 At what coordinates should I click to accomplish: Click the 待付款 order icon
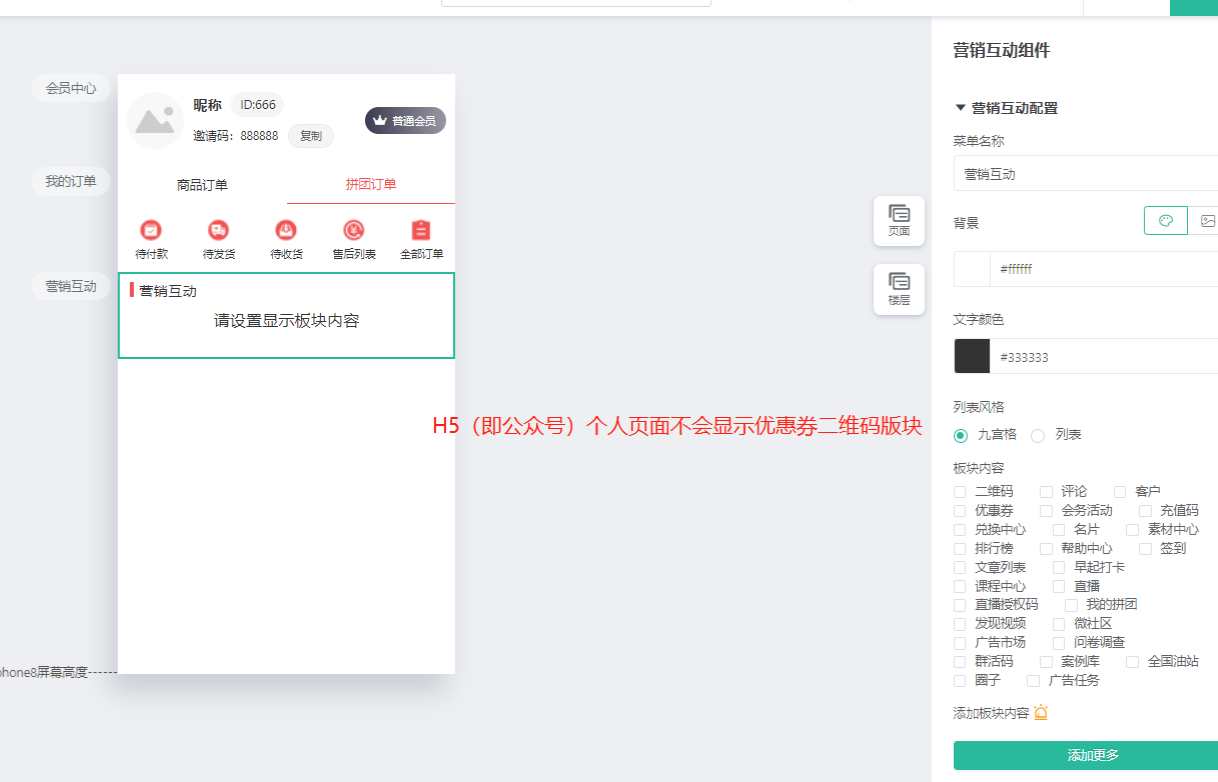tap(151, 231)
